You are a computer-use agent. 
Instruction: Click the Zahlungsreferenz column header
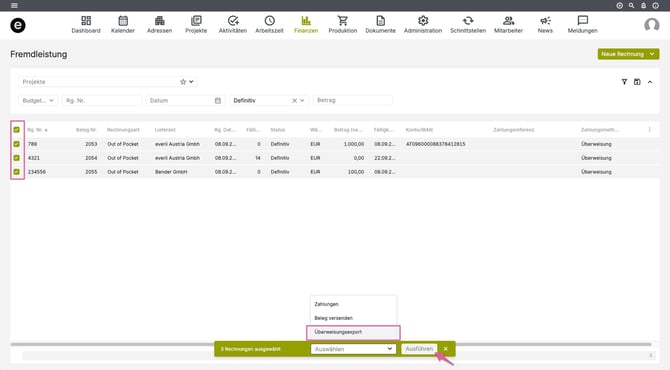514,130
